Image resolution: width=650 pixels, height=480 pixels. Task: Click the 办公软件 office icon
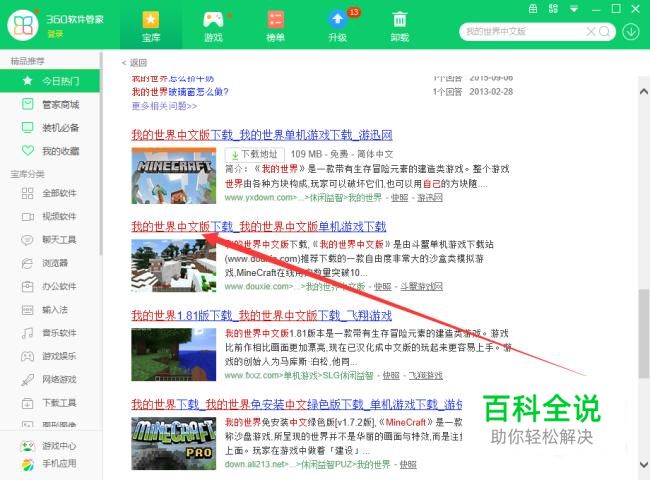[x=27, y=286]
